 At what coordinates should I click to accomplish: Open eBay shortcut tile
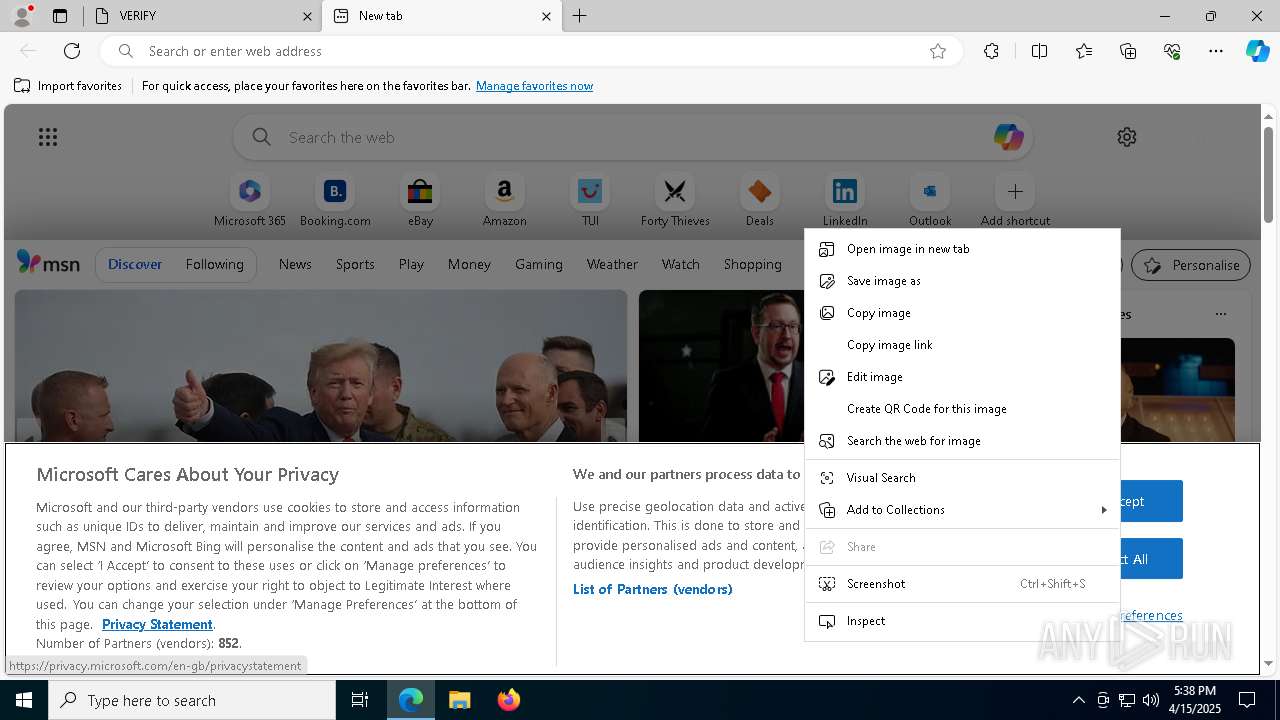[420, 201]
